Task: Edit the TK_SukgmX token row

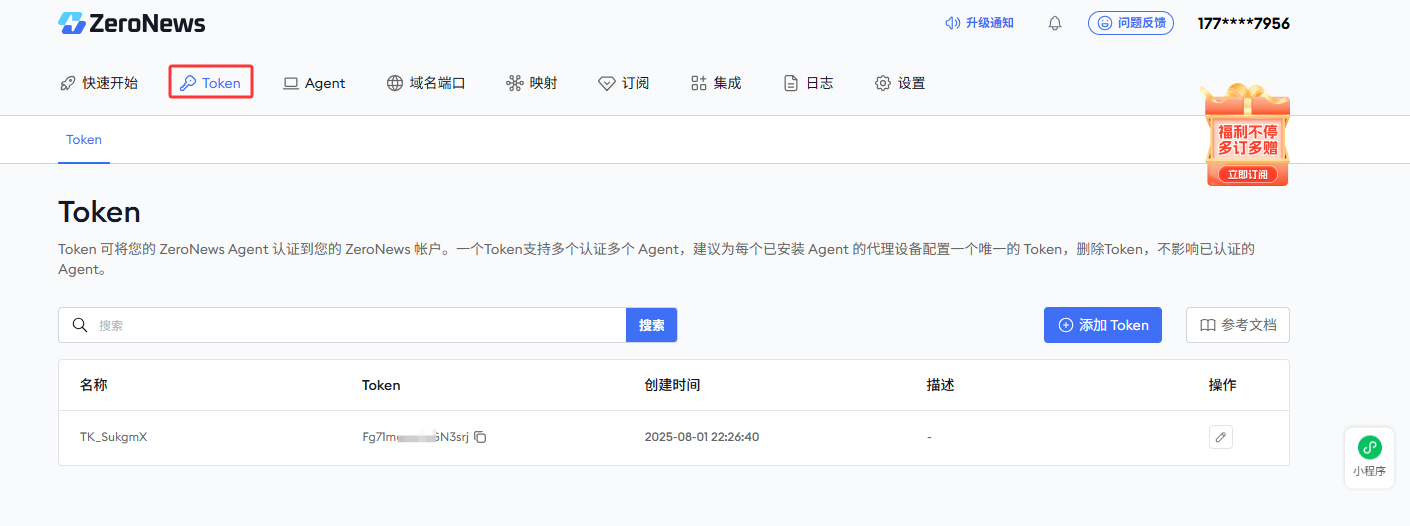Action: point(1220,437)
